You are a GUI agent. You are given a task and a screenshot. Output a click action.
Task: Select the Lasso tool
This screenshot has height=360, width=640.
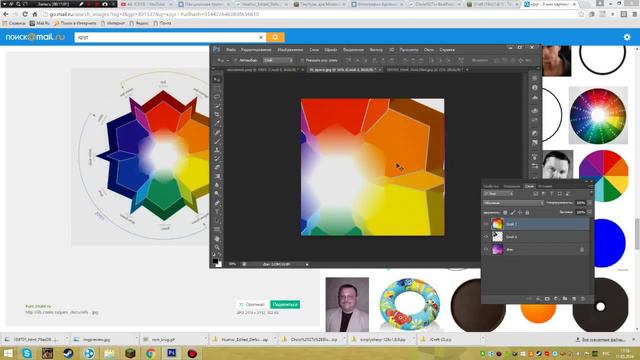point(217,97)
